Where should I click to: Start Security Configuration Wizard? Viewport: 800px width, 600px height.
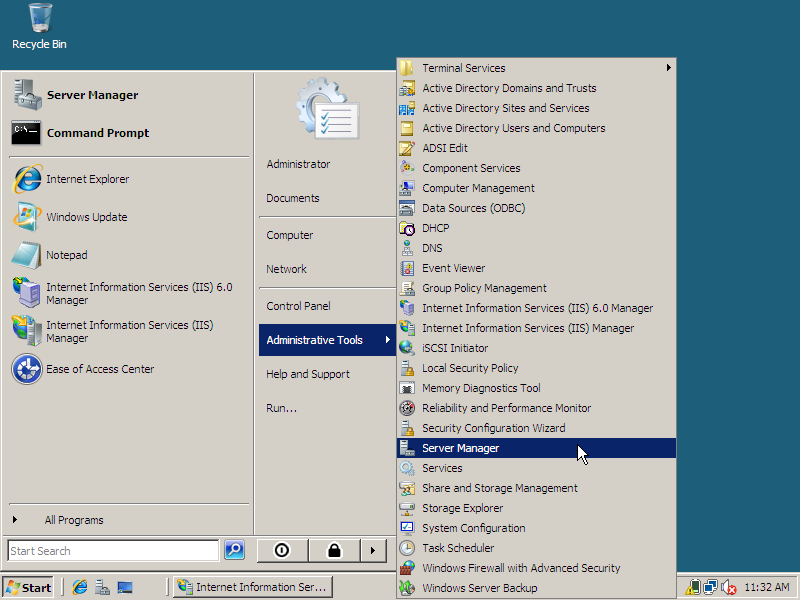click(536, 428)
